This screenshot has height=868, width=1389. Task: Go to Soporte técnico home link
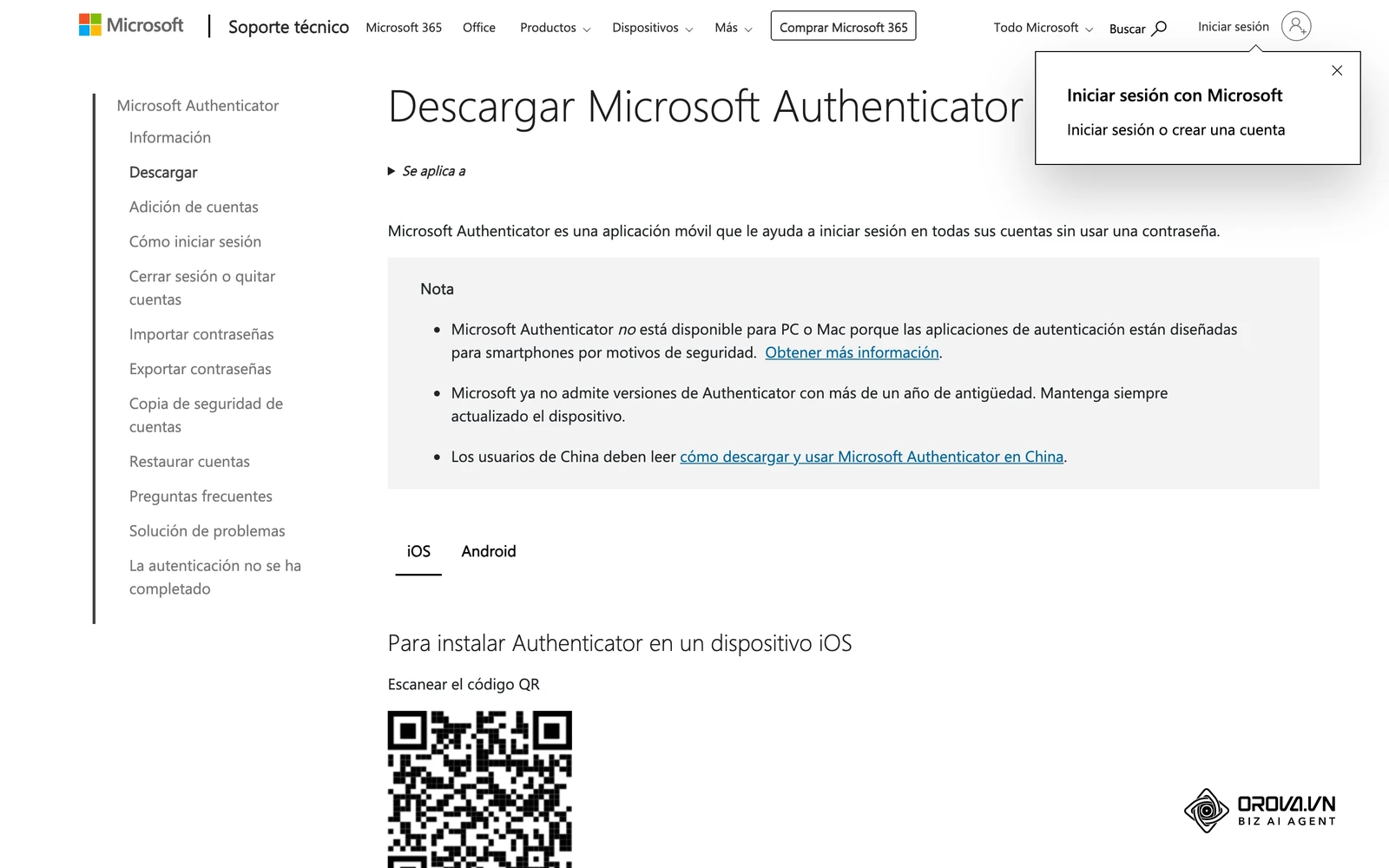click(288, 27)
